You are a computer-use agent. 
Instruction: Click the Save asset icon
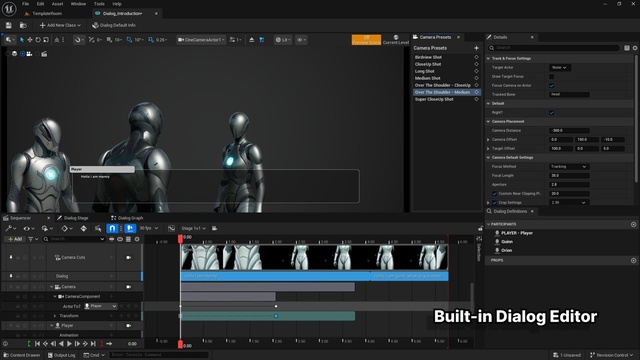click(x=9, y=25)
